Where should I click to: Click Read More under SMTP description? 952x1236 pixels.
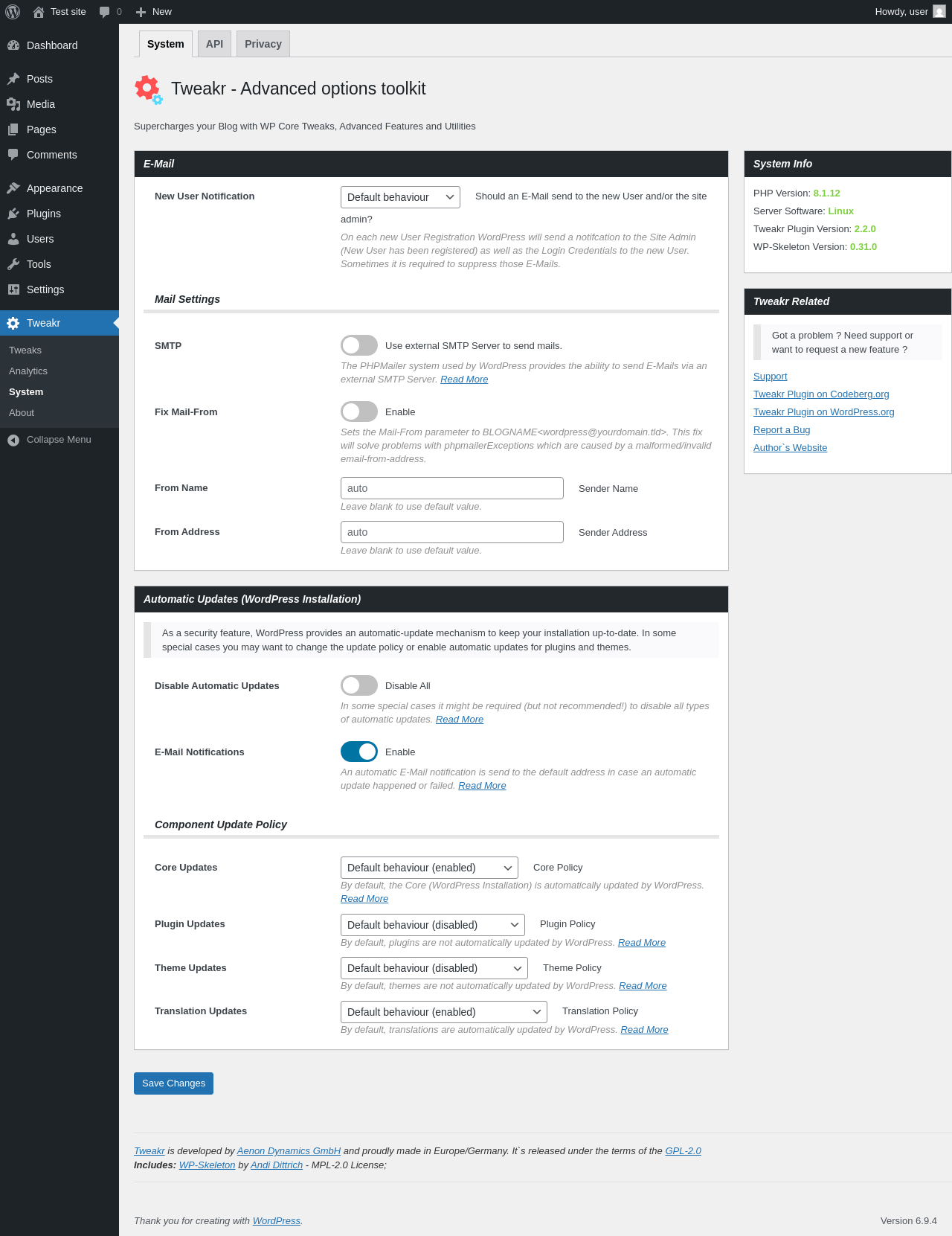pyautogui.click(x=464, y=380)
